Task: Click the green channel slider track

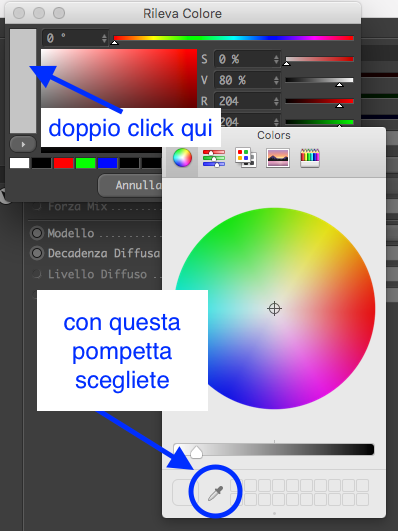Action: pyautogui.click(x=320, y=122)
